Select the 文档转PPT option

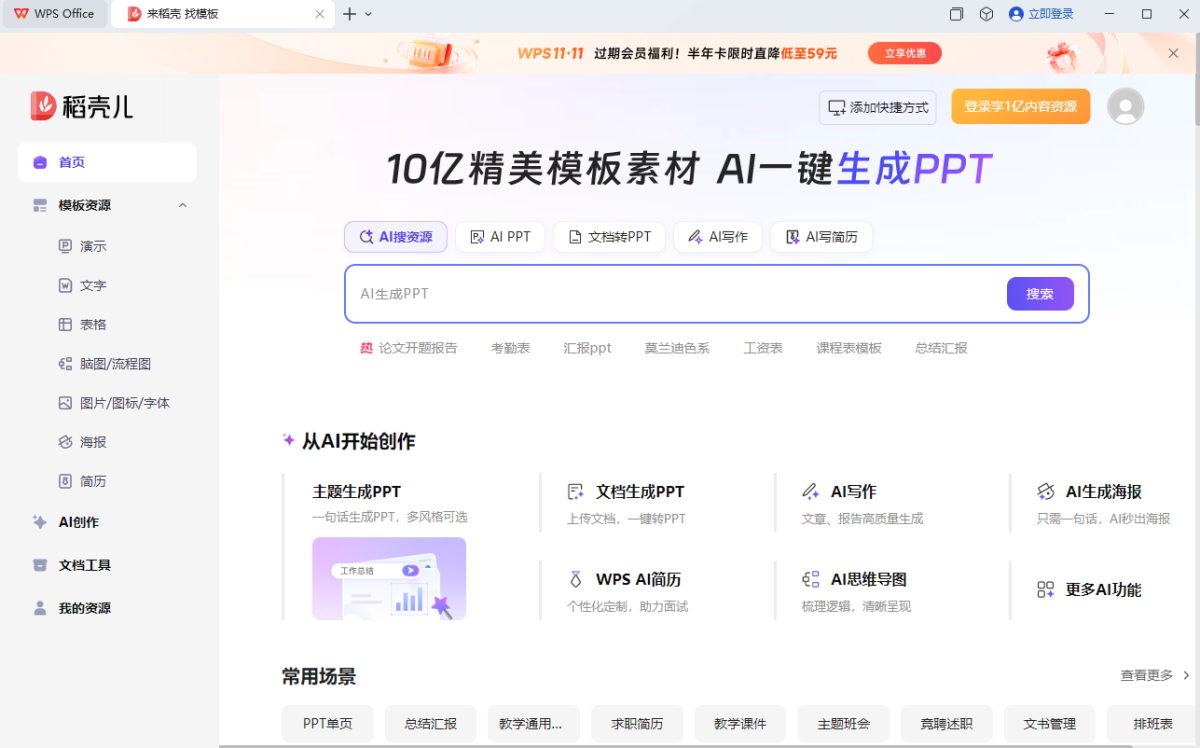pyautogui.click(x=609, y=237)
